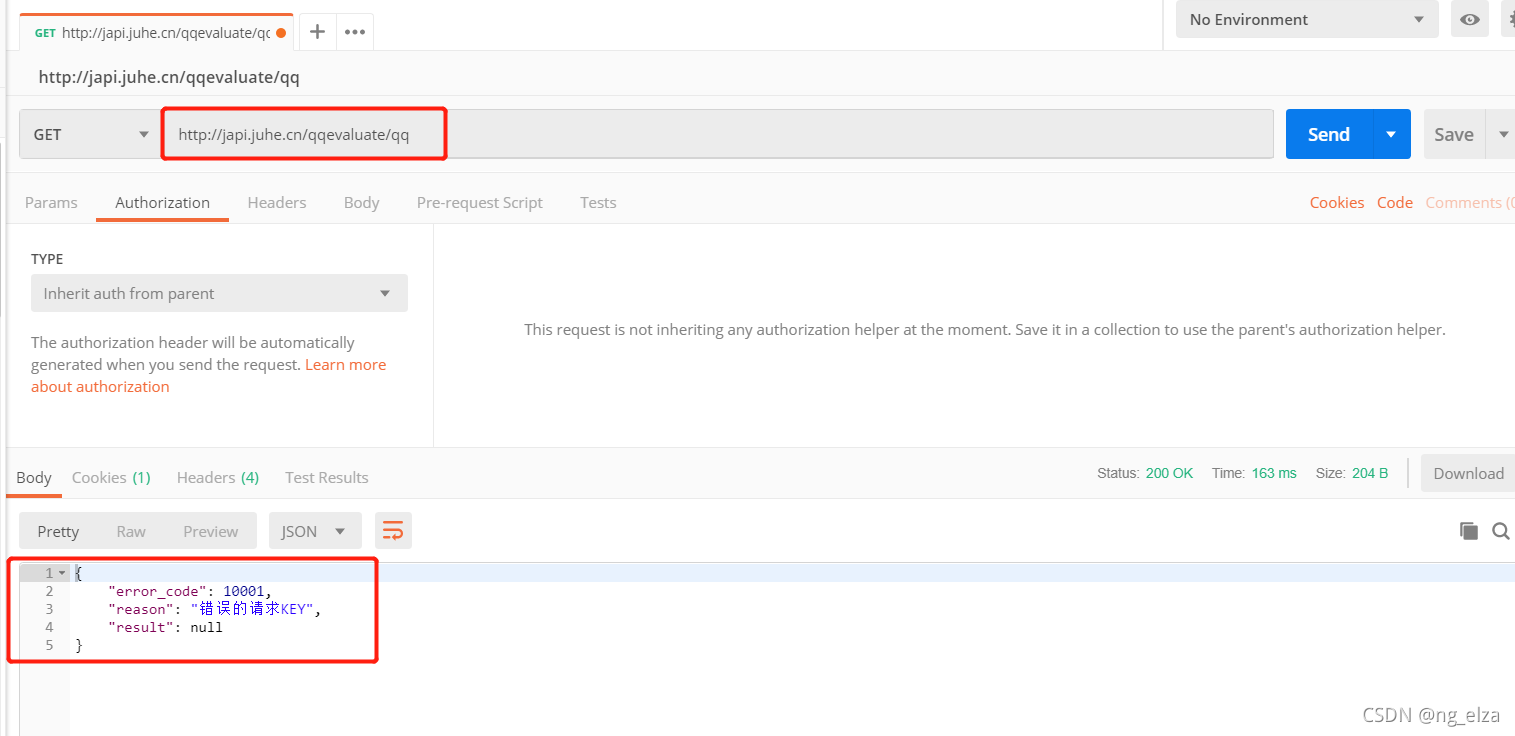Image resolution: width=1515 pixels, height=736 pixels.
Task: Download the response with Download button
Action: coord(1467,473)
